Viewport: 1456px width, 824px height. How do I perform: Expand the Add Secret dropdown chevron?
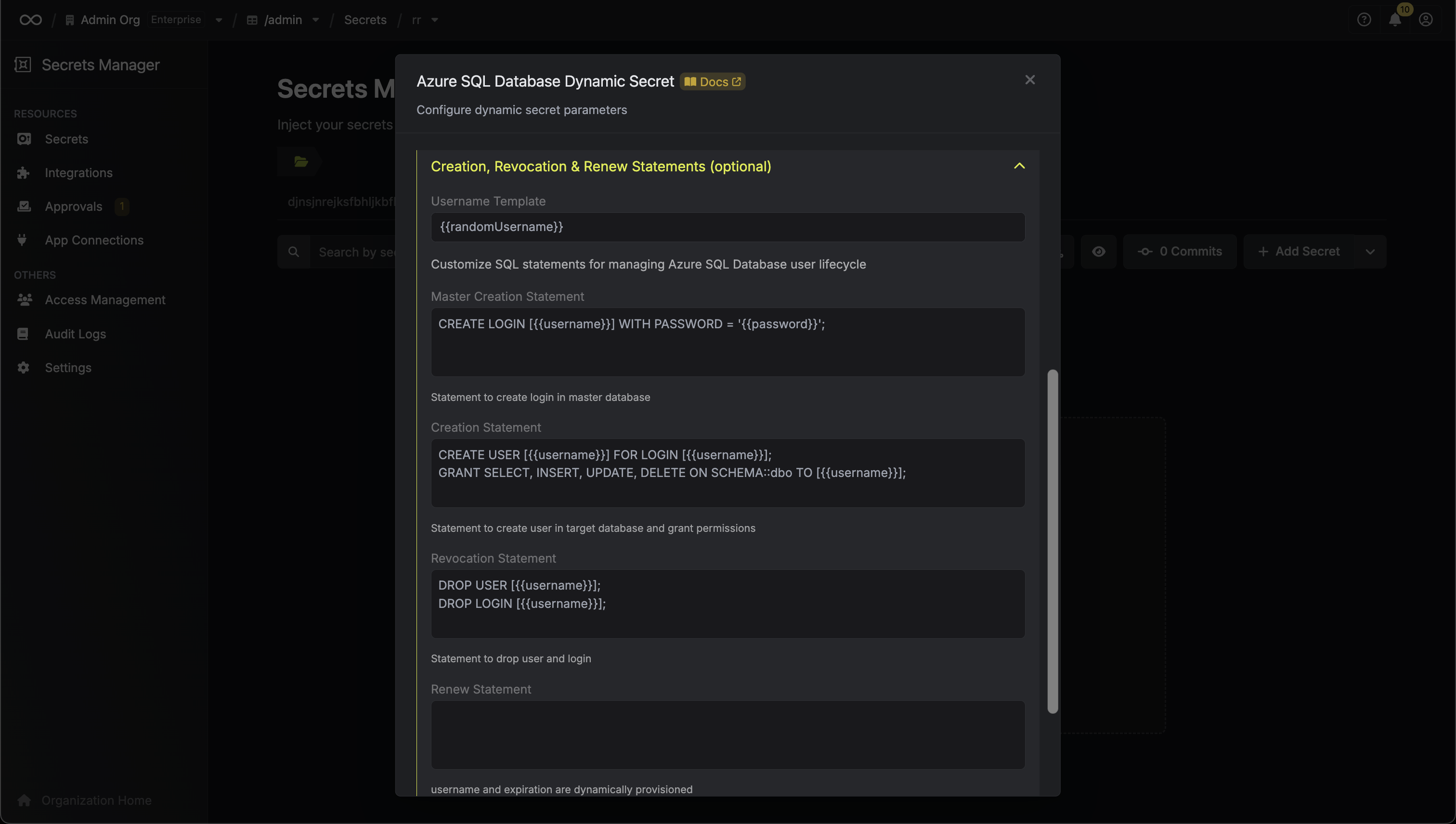[x=1369, y=252]
